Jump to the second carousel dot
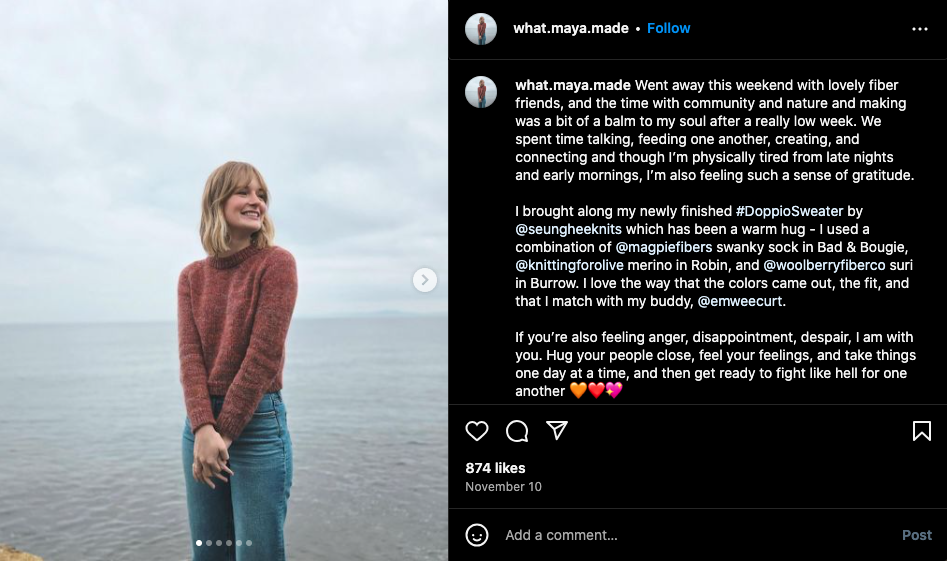Viewport: 947px width, 561px height. pyautogui.click(x=208, y=543)
